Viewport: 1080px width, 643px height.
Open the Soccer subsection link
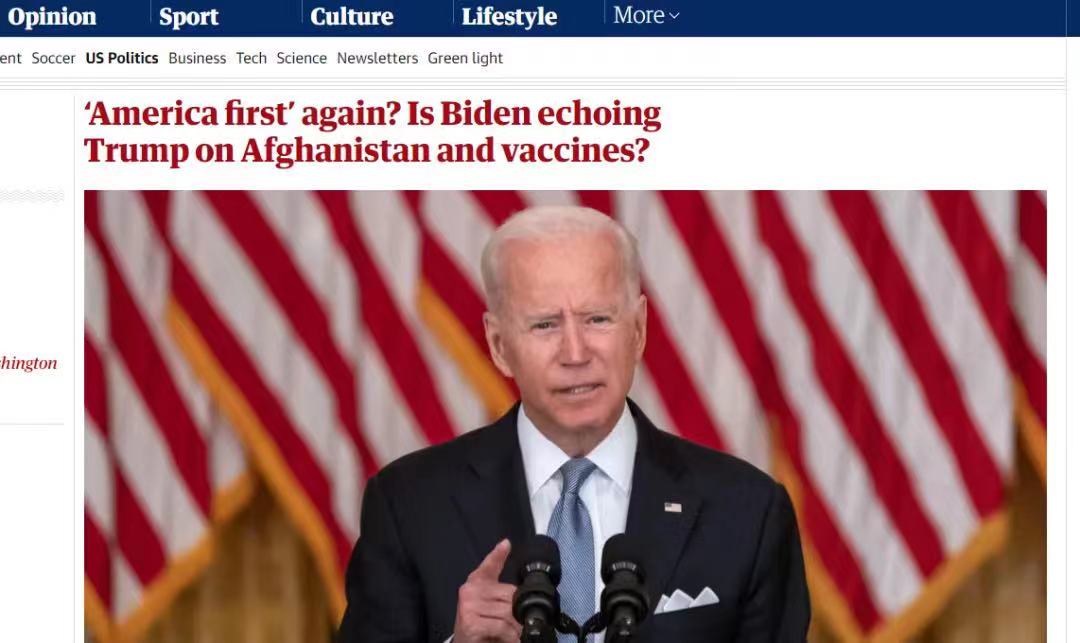pos(53,59)
